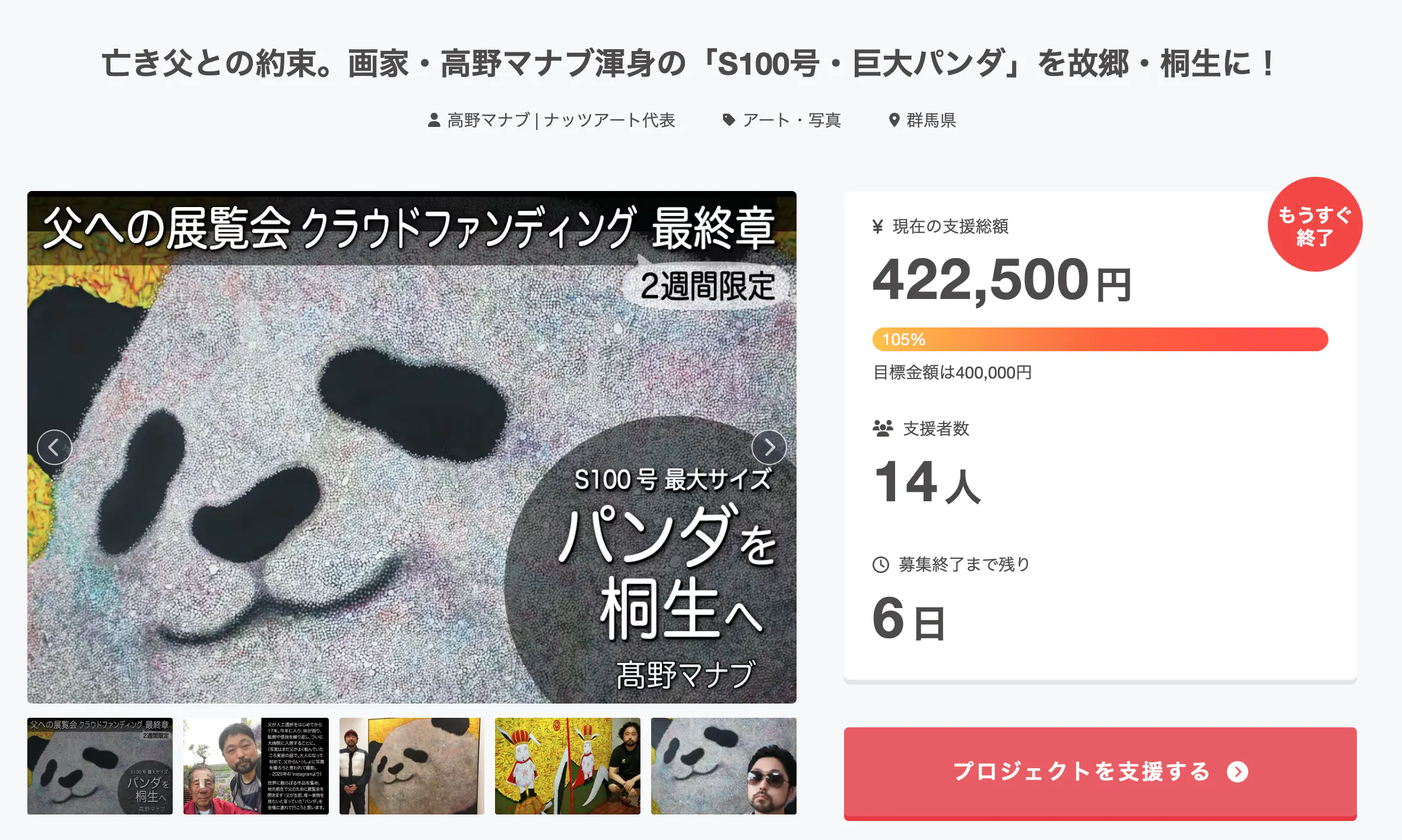Select first thumbnail with panda title banner

(100, 766)
